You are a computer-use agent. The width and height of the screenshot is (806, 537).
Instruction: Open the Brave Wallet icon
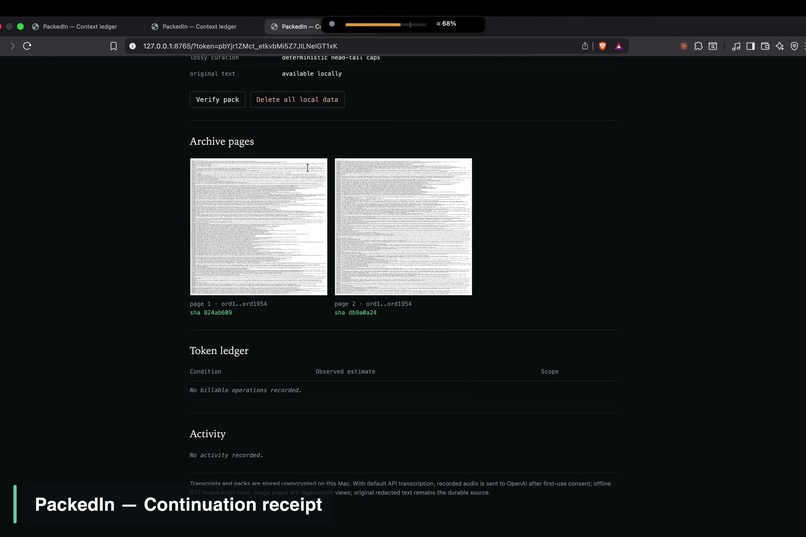click(x=765, y=46)
